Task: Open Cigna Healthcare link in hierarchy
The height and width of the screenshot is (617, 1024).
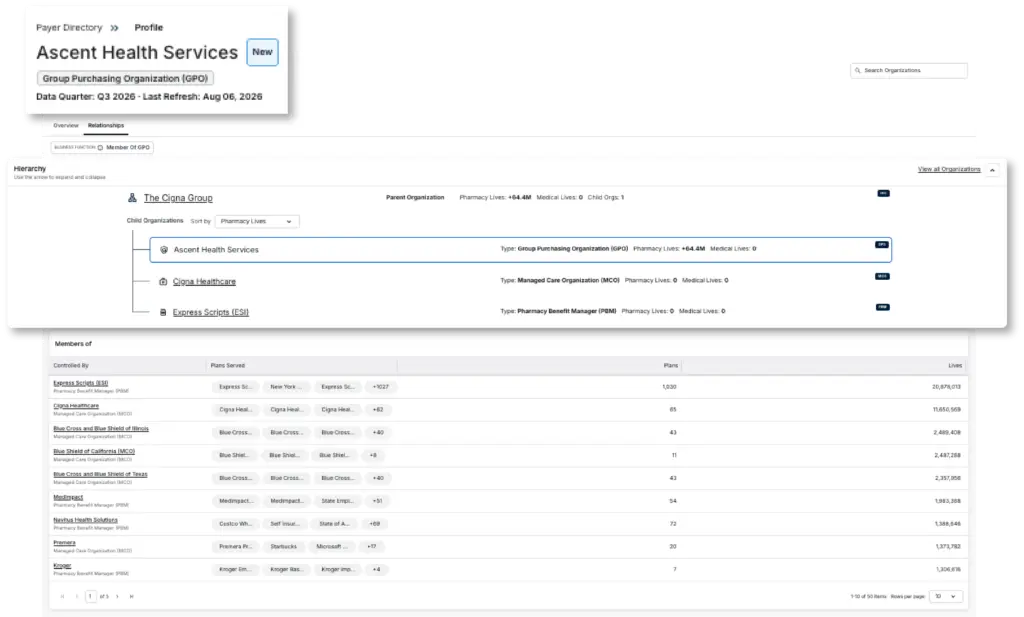Action: pos(204,281)
